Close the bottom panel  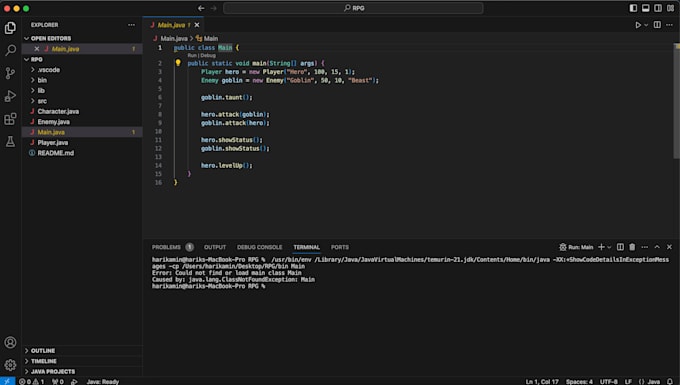point(669,247)
